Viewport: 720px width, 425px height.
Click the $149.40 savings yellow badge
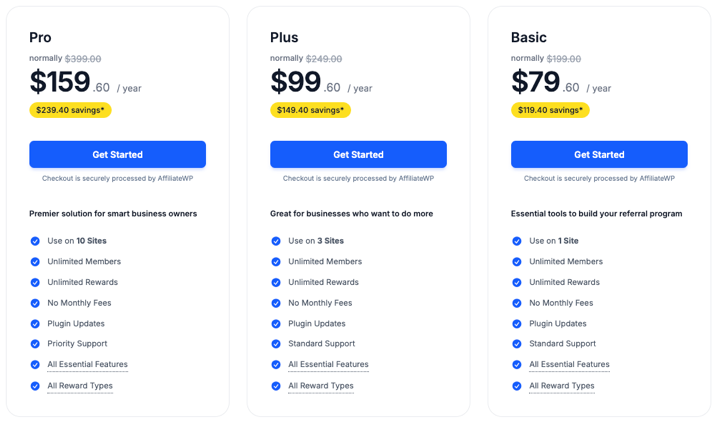pyautogui.click(x=310, y=110)
